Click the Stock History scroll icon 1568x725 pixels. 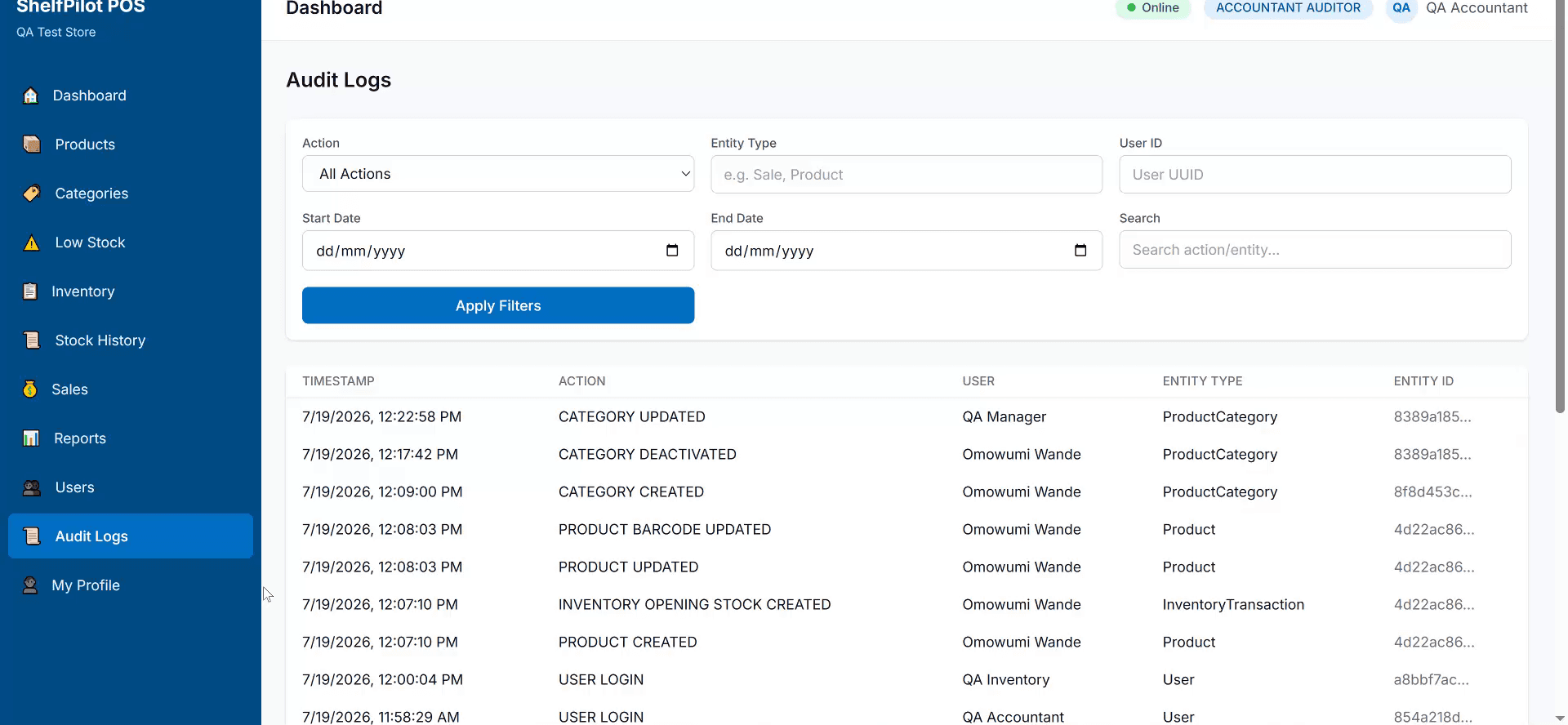32,340
